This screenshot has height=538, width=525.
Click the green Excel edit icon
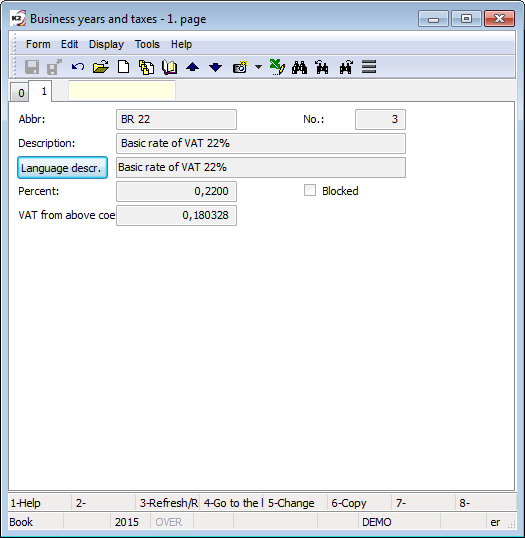(x=277, y=67)
